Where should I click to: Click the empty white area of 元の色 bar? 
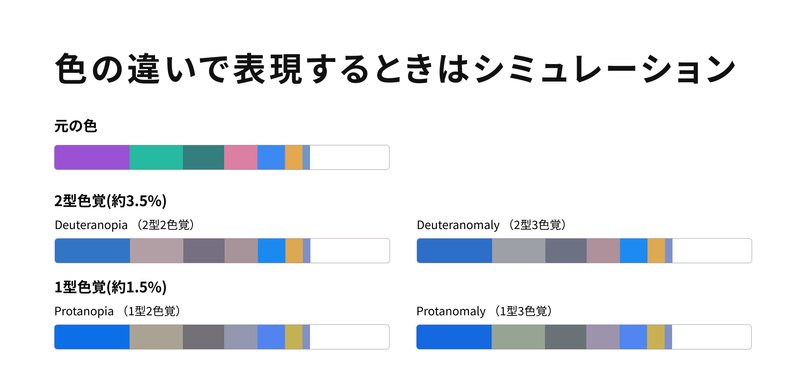349,157
